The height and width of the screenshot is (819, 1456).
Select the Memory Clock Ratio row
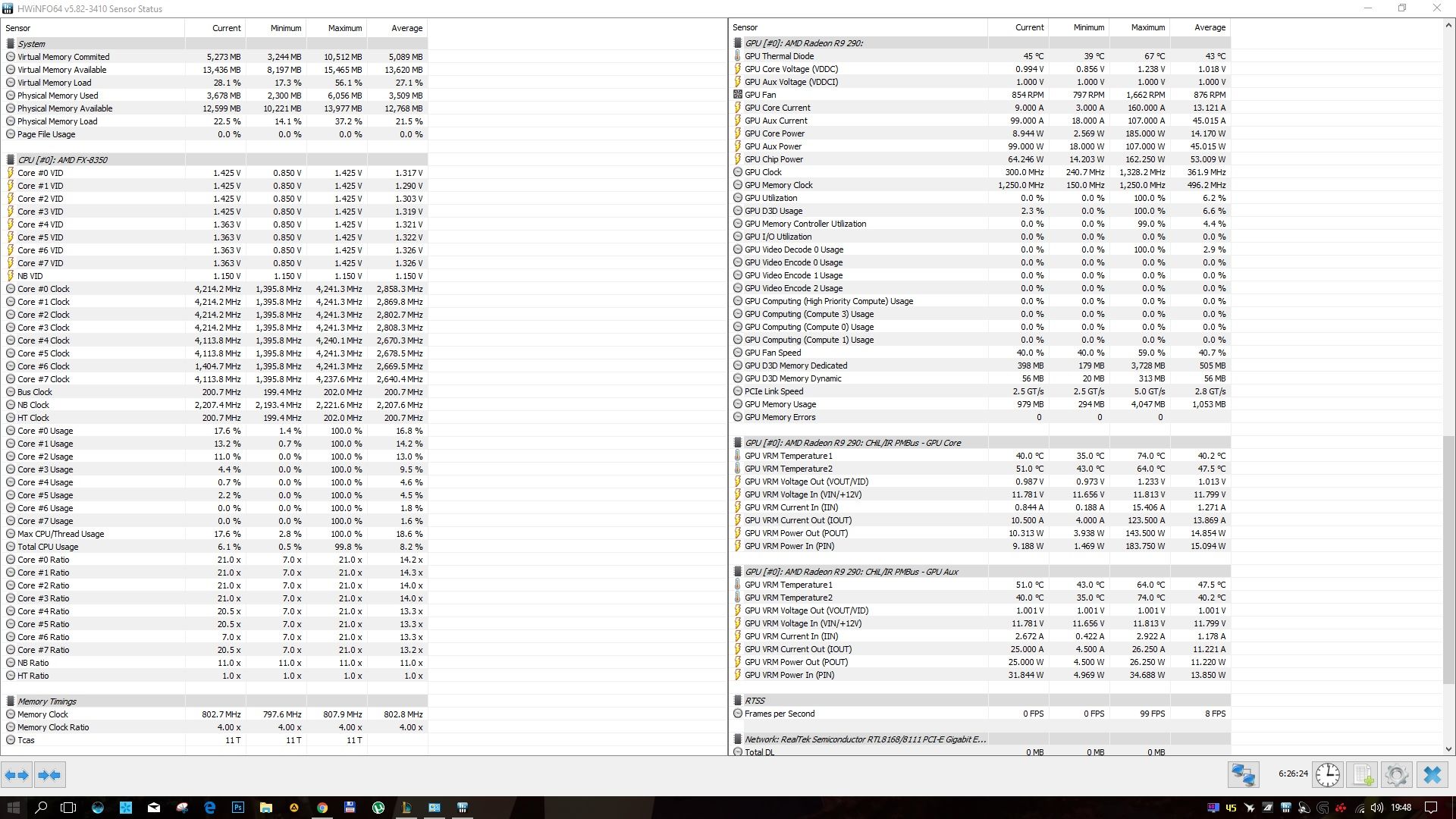tap(215, 727)
